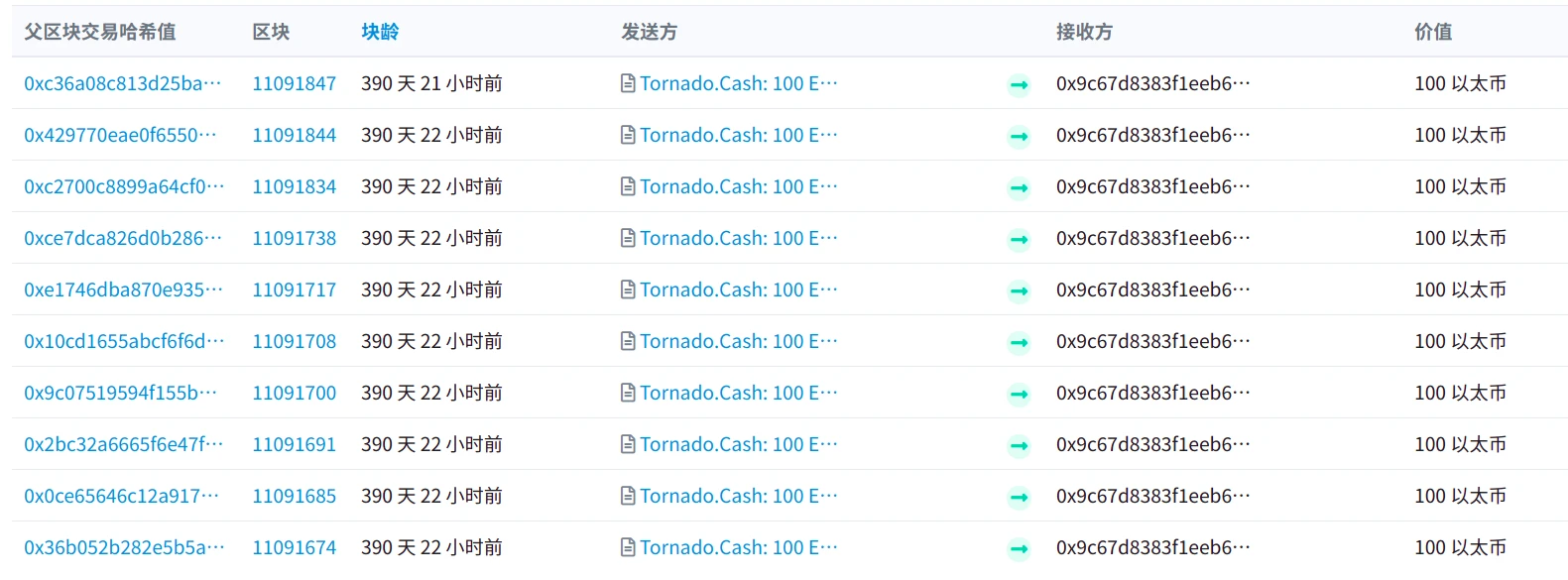Open Tornado.Cash sender in block 11091700 row
The image size is (1568, 580).
tap(739, 393)
